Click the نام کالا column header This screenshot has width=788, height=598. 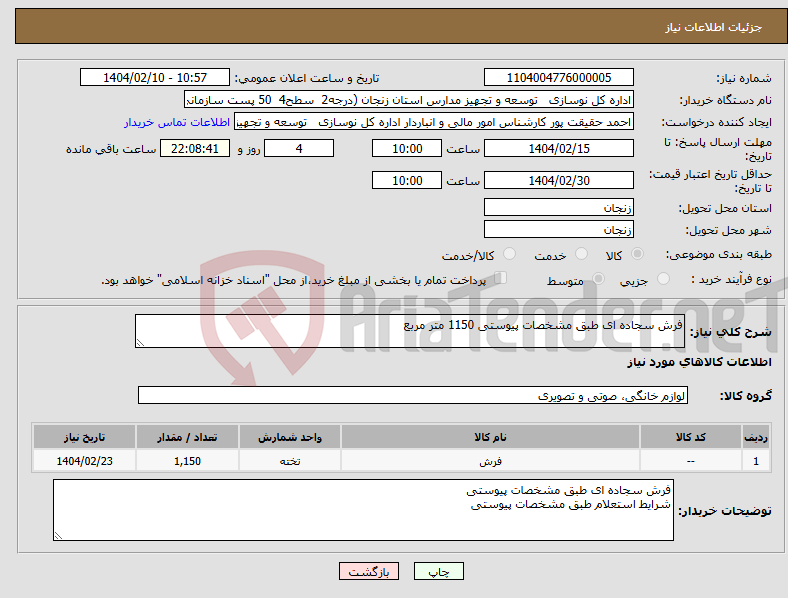490,437
